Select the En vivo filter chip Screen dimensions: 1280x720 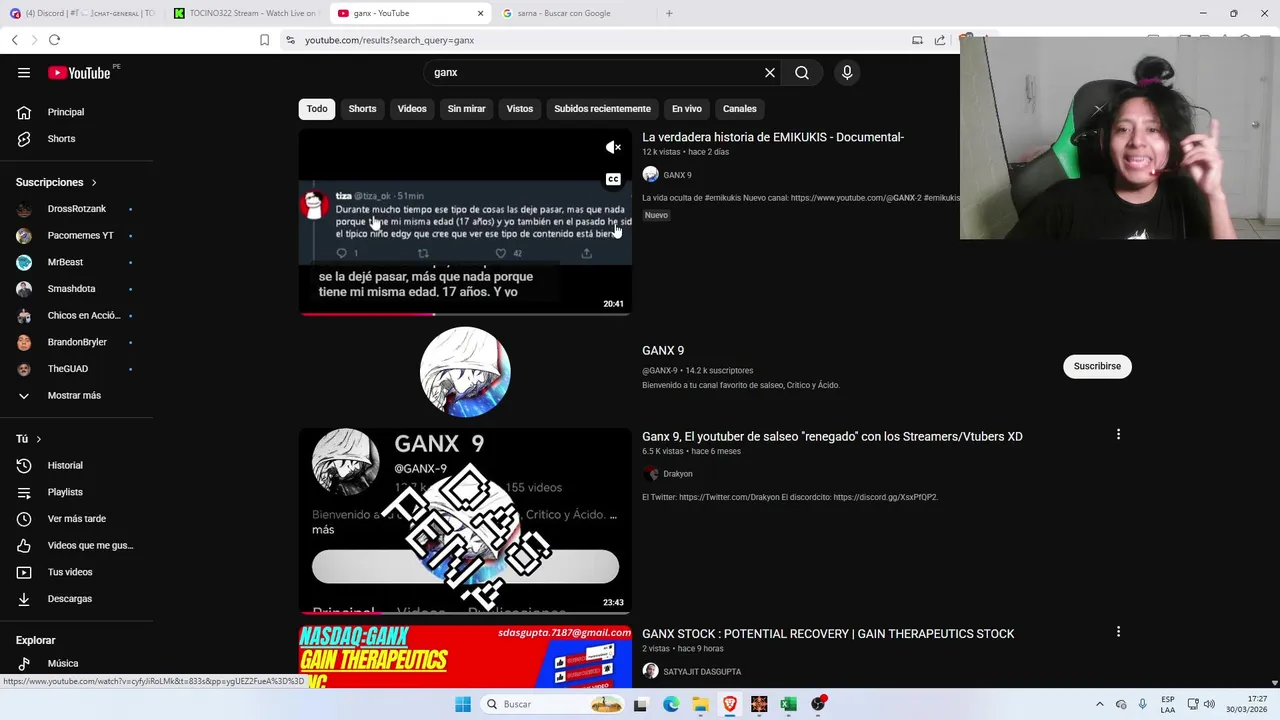tap(686, 108)
